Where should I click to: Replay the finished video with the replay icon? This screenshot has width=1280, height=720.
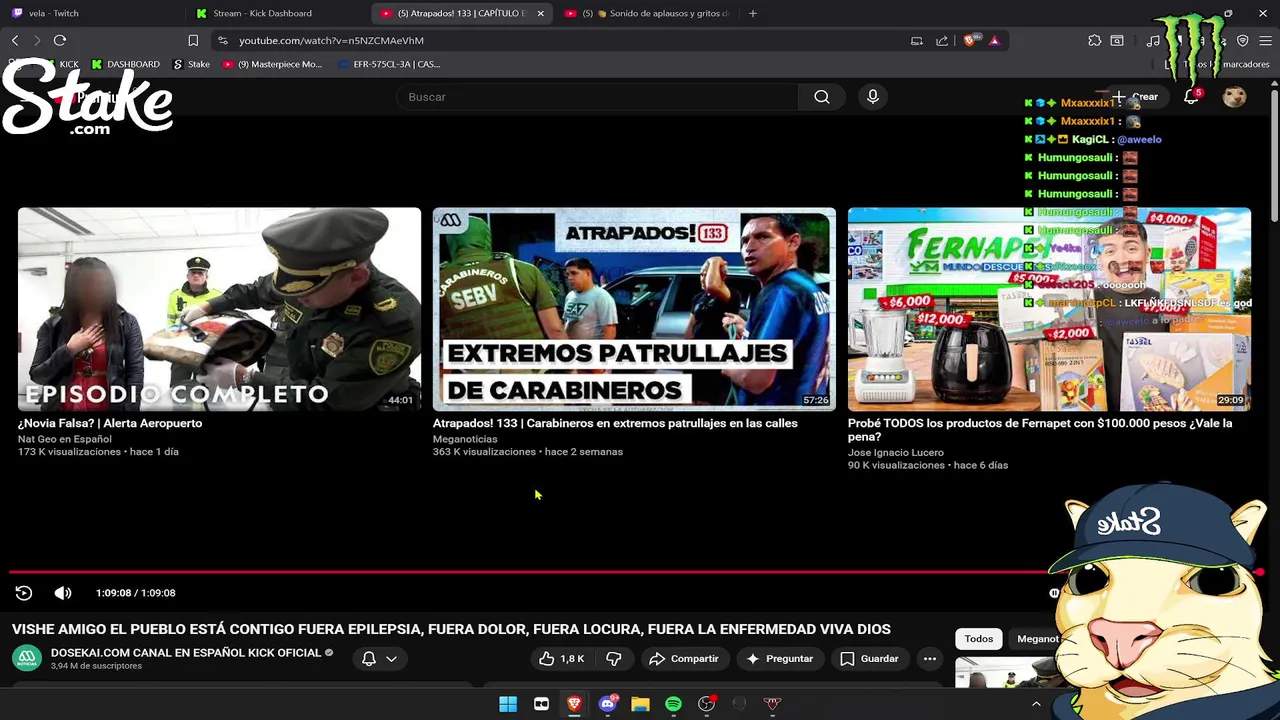[24, 593]
